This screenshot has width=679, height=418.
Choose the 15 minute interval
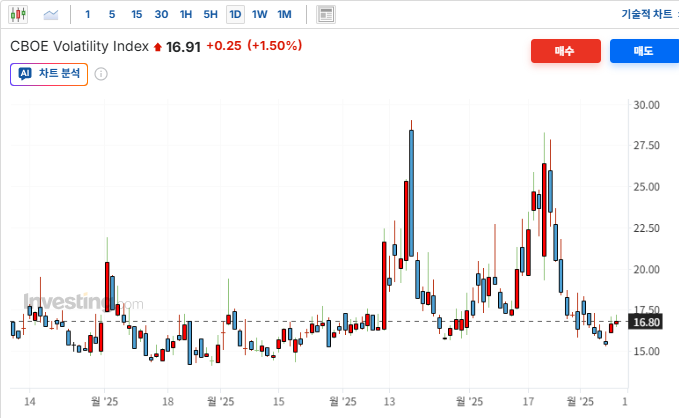pyautogui.click(x=136, y=14)
